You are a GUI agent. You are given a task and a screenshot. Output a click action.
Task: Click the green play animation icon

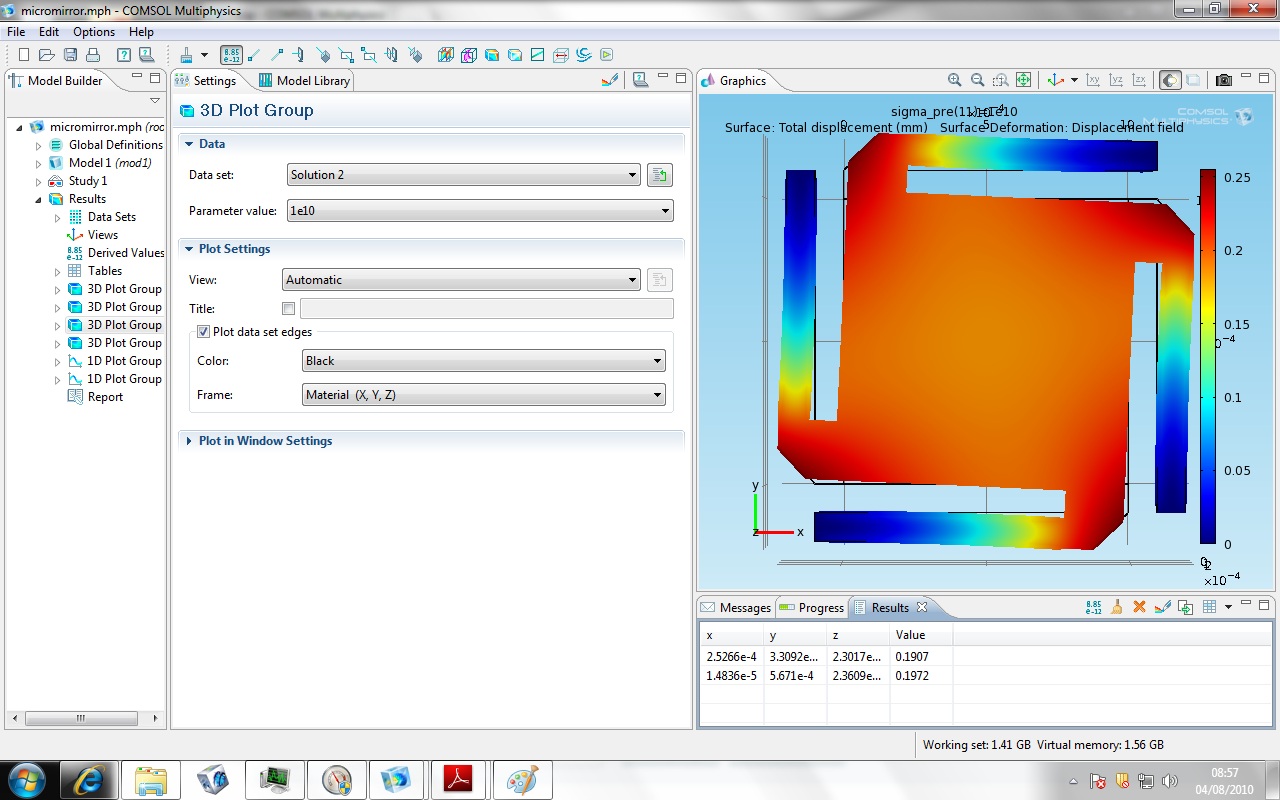click(607, 55)
